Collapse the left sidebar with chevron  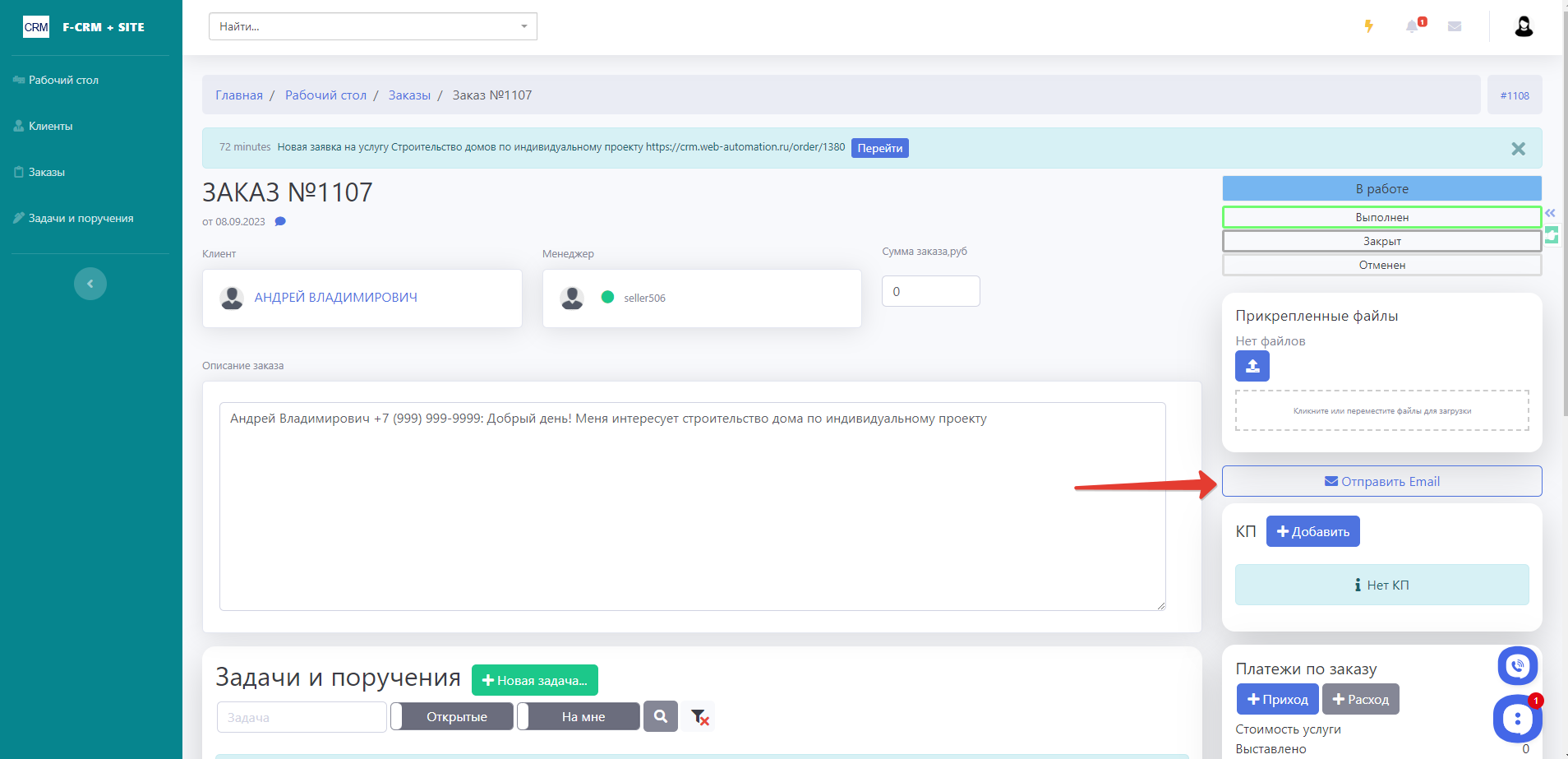coord(90,284)
